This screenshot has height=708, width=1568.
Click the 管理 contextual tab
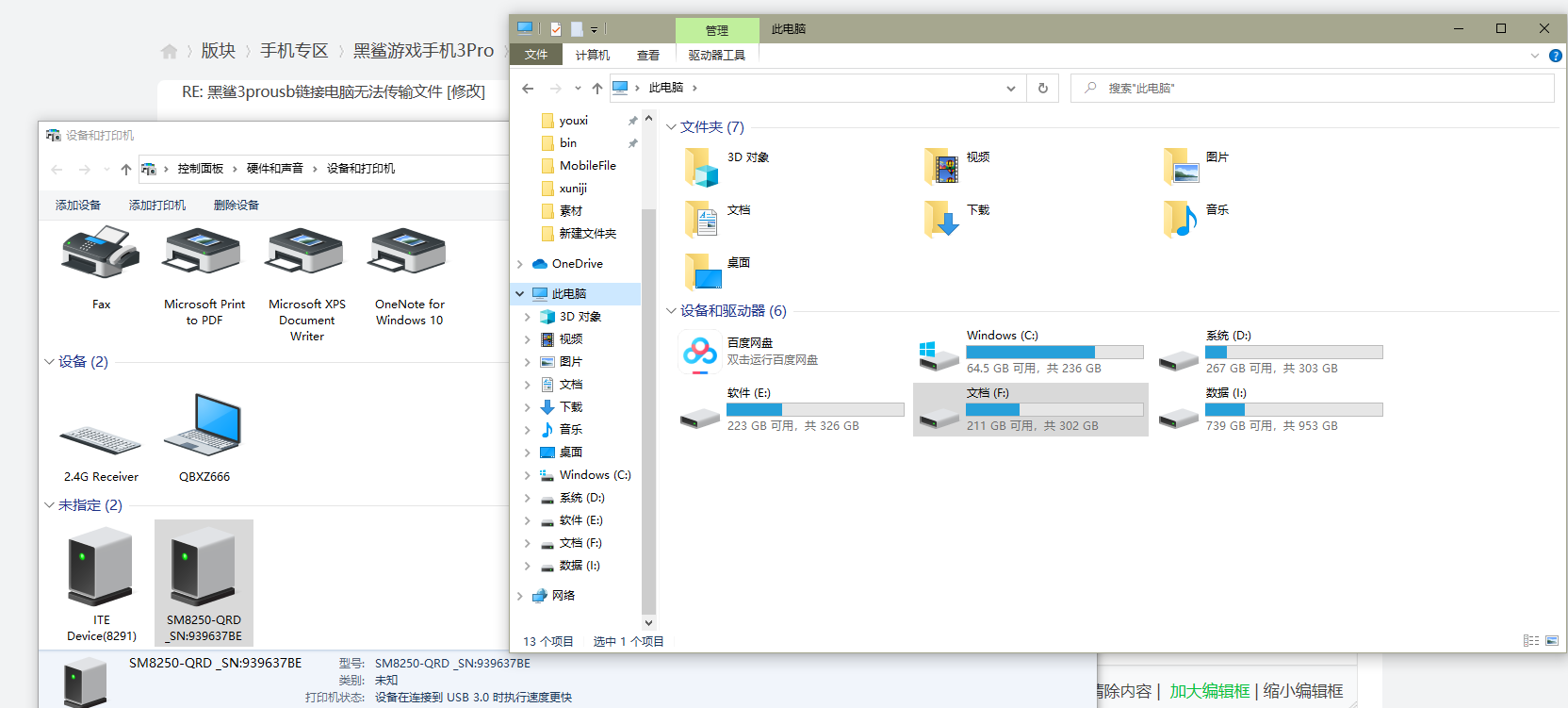pos(717,30)
